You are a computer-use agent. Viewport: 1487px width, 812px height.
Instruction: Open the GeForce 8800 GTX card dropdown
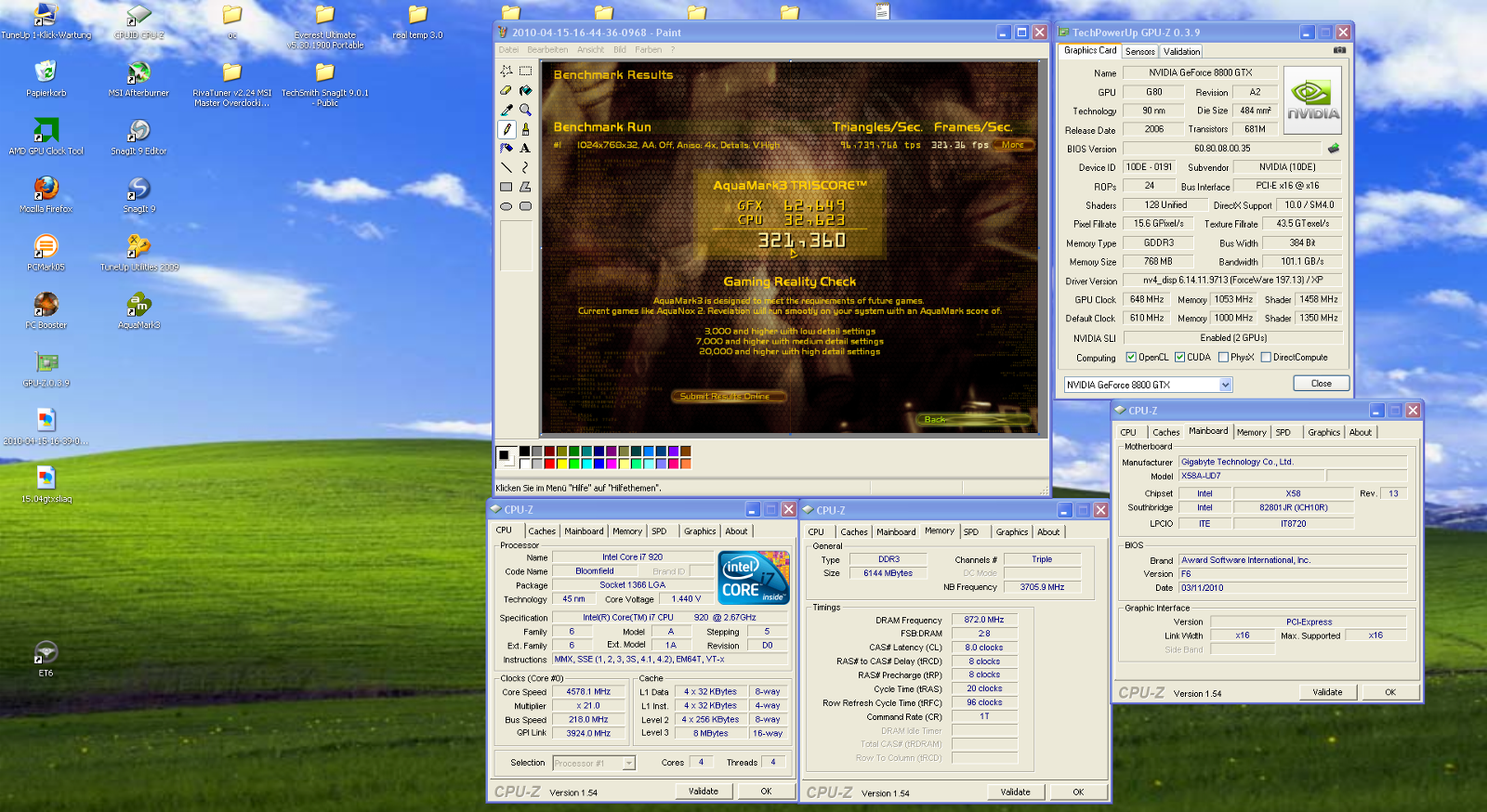click(x=1226, y=385)
